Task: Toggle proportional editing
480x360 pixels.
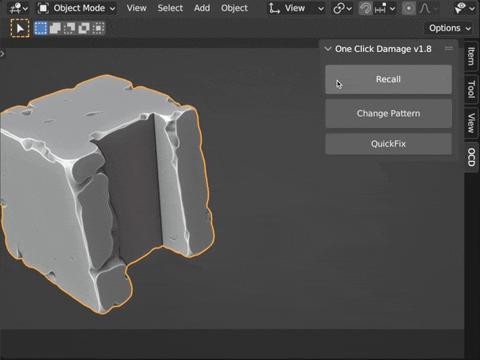Action: point(409,8)
